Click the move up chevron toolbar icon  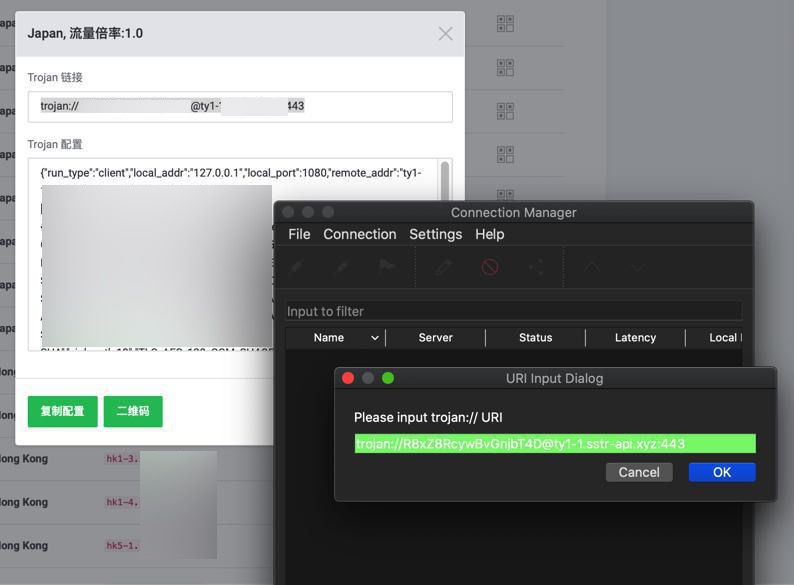click(592, 266)
